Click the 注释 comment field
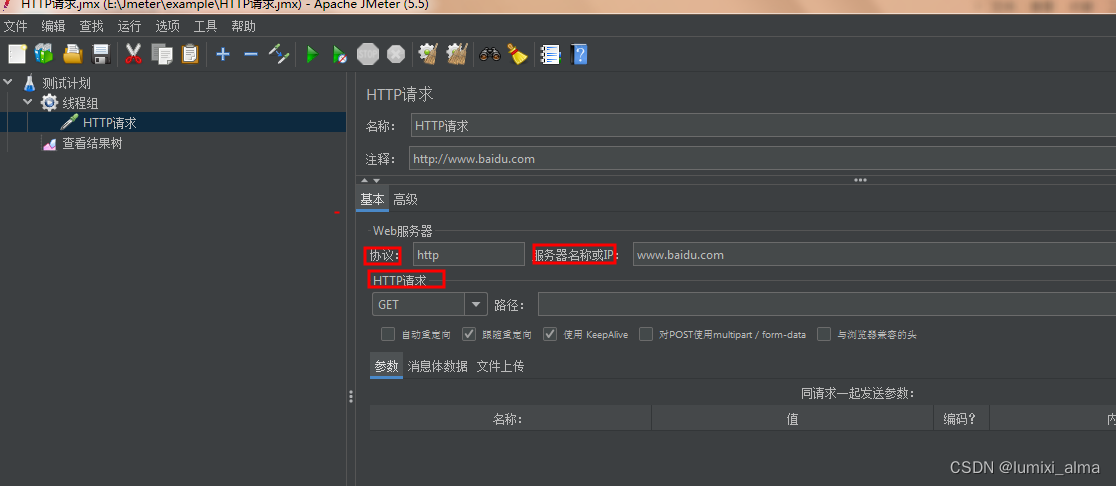1116x486 pixels. tap(762, 159)
